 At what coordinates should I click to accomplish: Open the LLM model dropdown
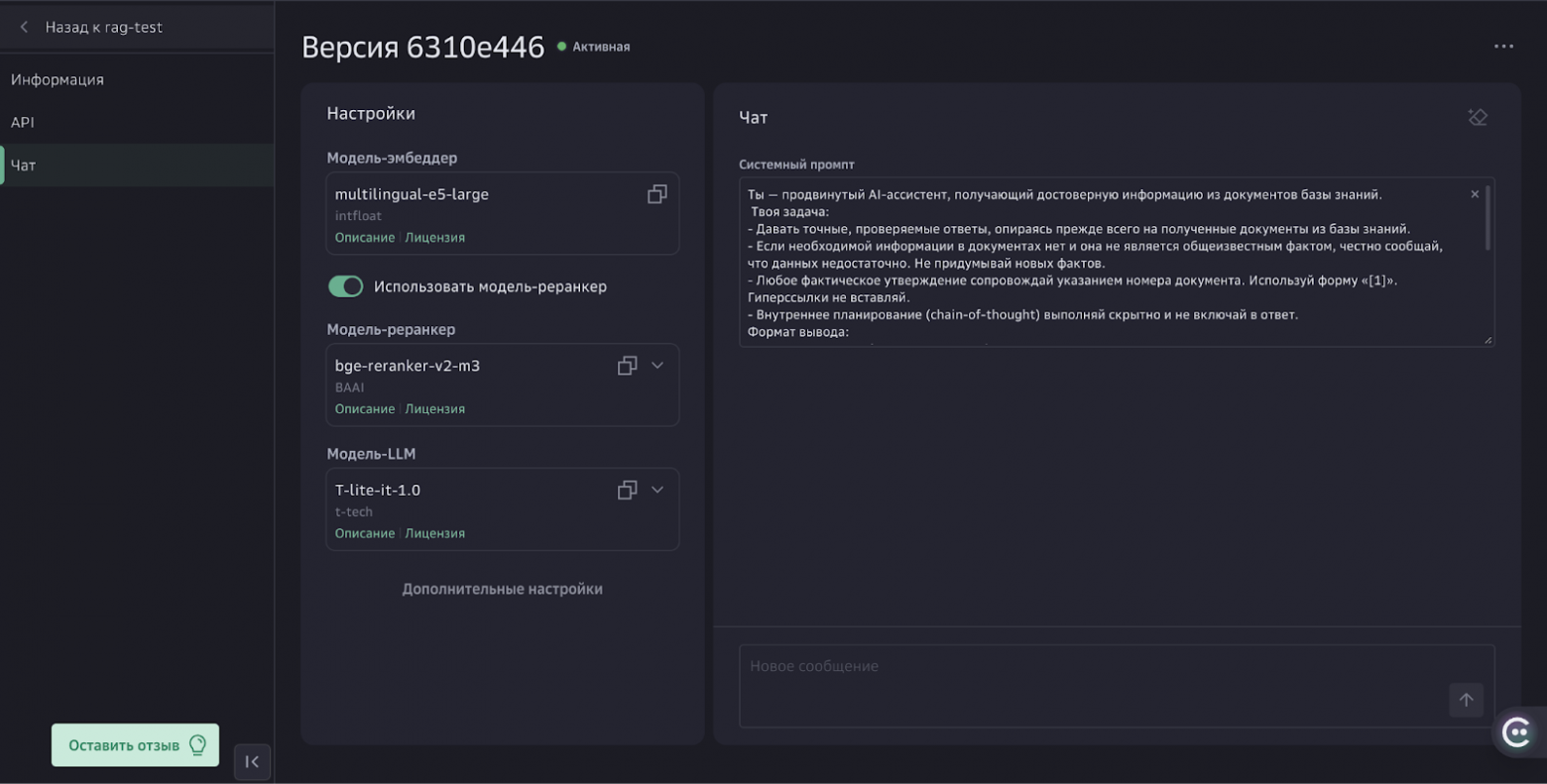point(656,489)
